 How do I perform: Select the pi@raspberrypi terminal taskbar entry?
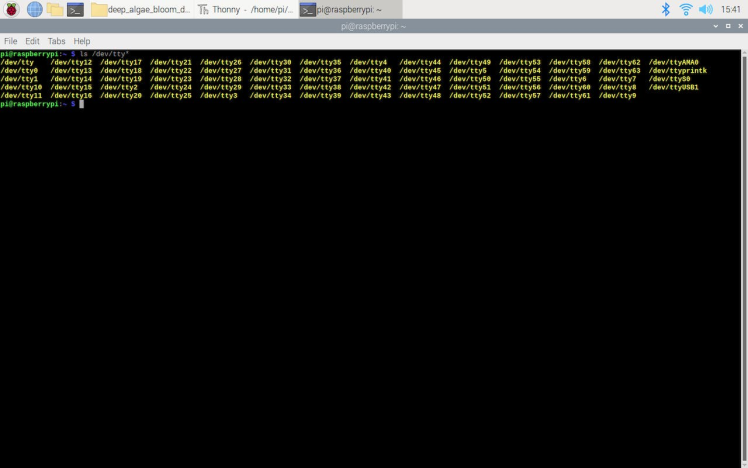point(350,9)
